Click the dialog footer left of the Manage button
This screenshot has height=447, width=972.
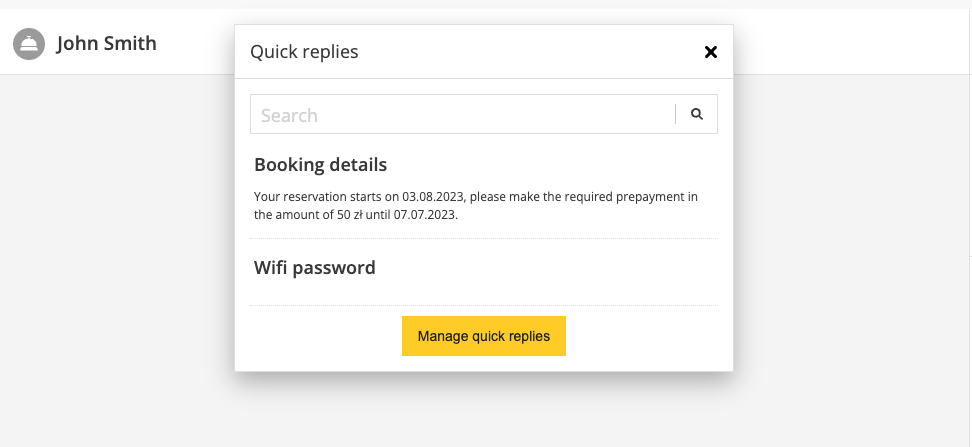[320, 338]
